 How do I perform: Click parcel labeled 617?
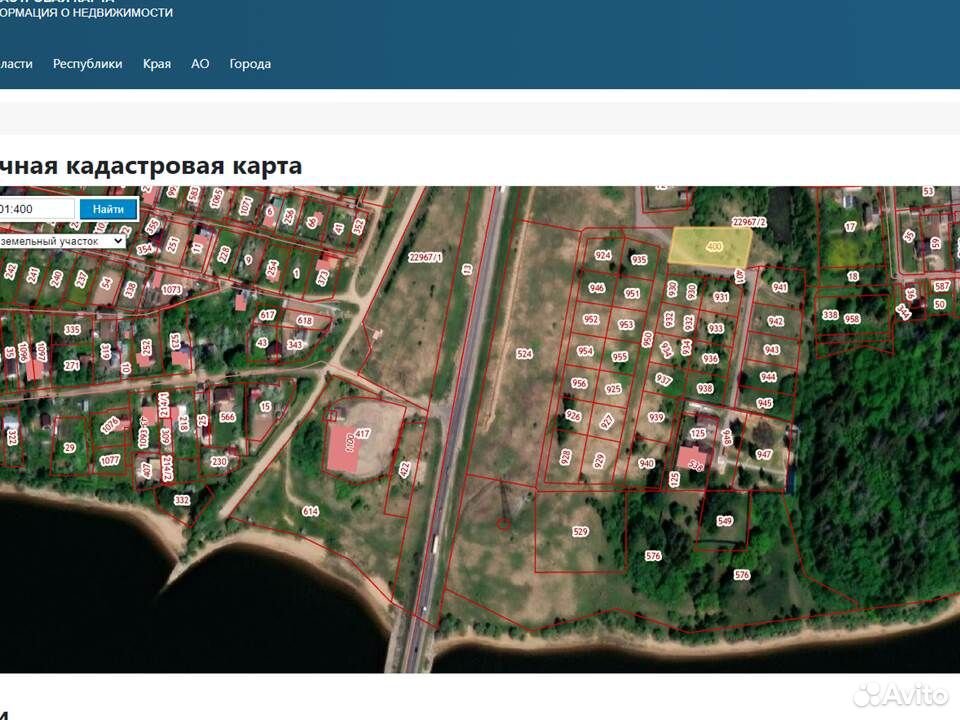coord(268,315)
